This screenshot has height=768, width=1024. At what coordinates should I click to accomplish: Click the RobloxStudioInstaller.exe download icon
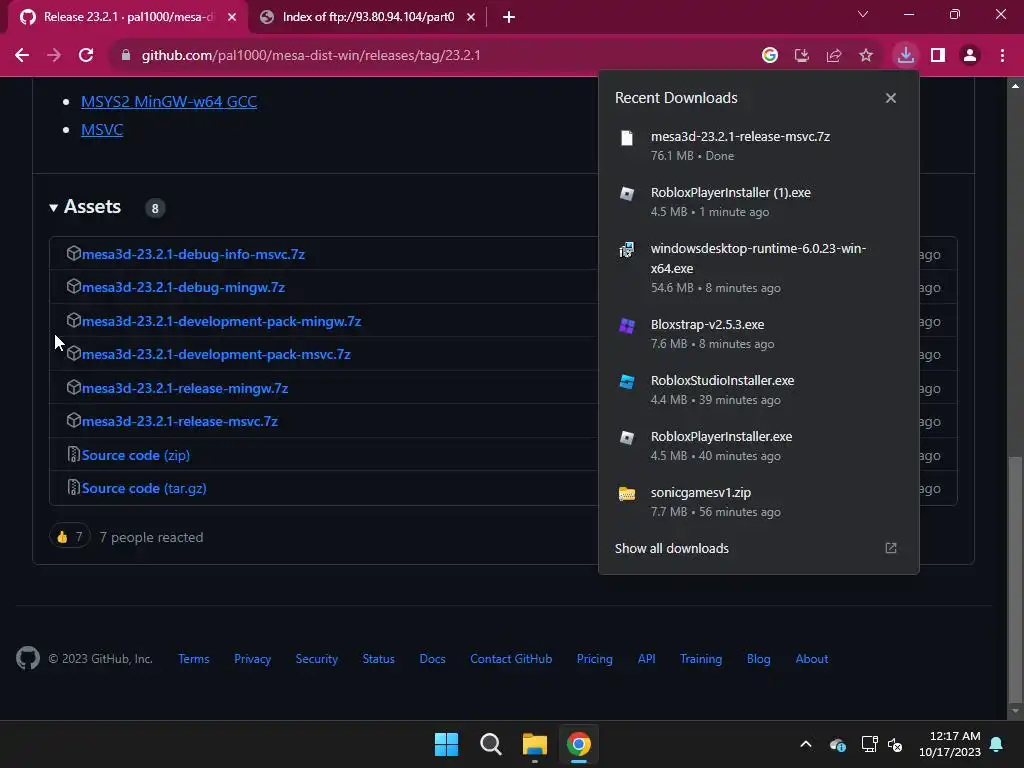[627, 382]
